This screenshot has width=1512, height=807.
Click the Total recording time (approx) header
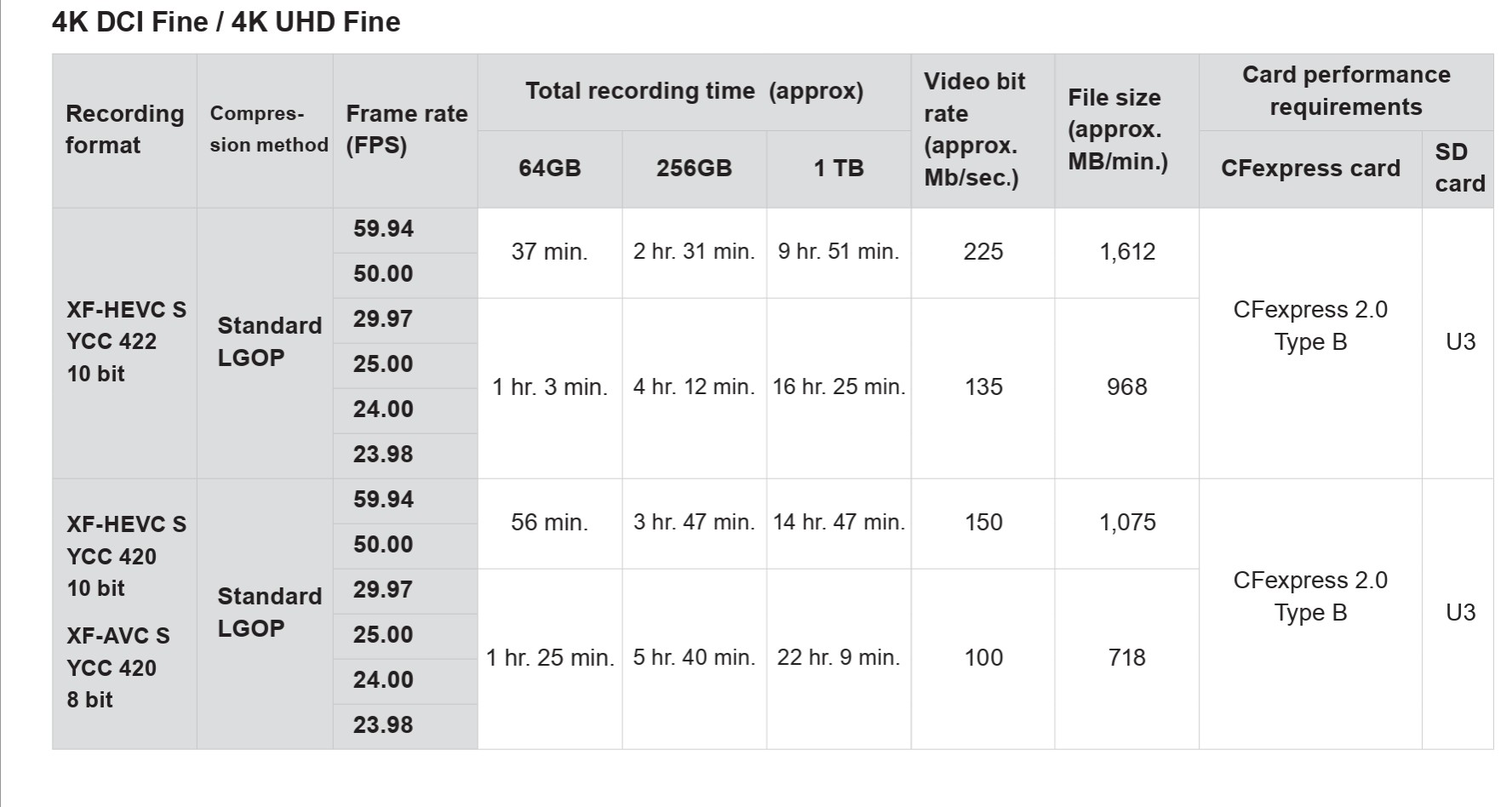[694, 91]
